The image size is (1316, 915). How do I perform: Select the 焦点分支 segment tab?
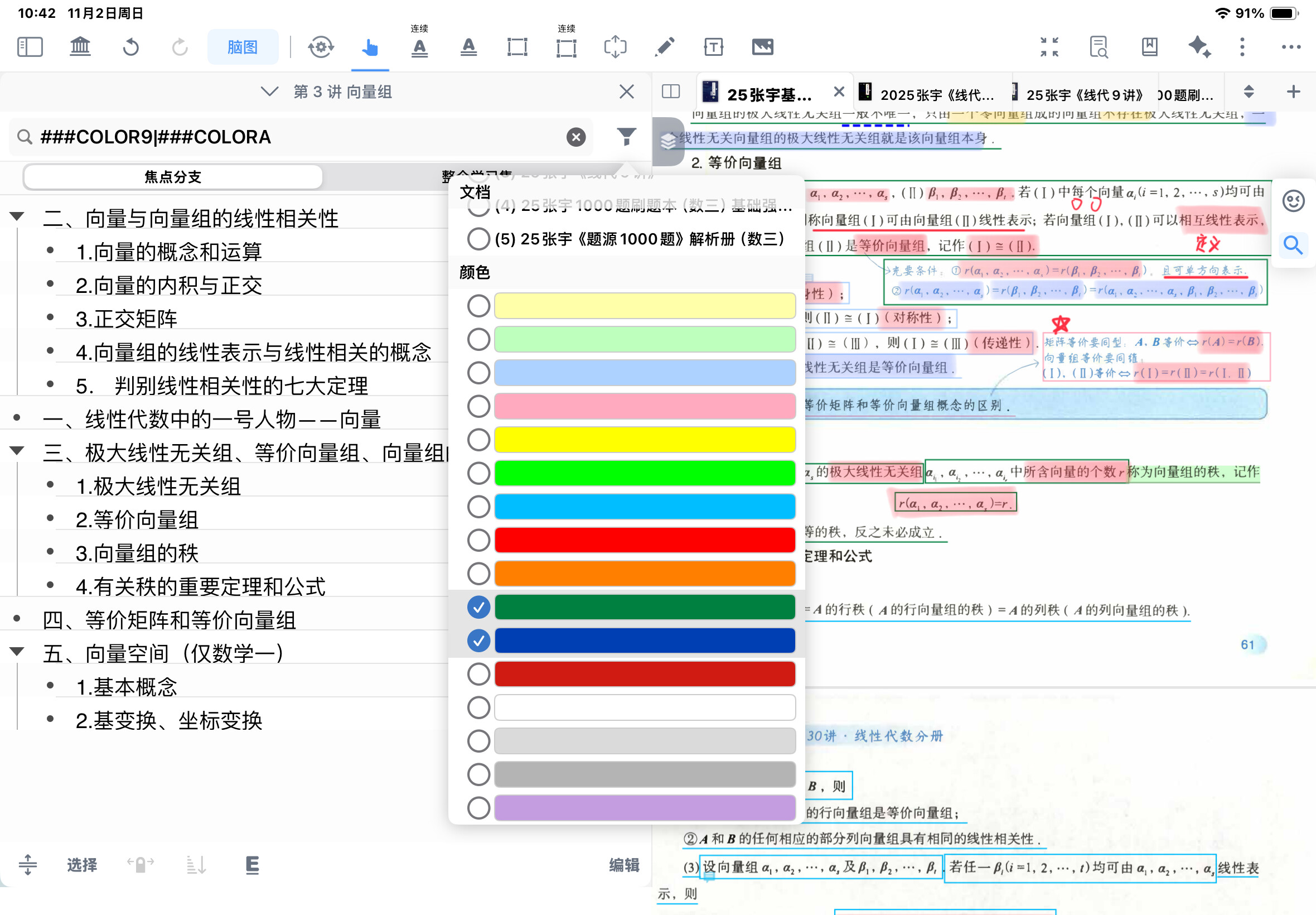point(173,176)
